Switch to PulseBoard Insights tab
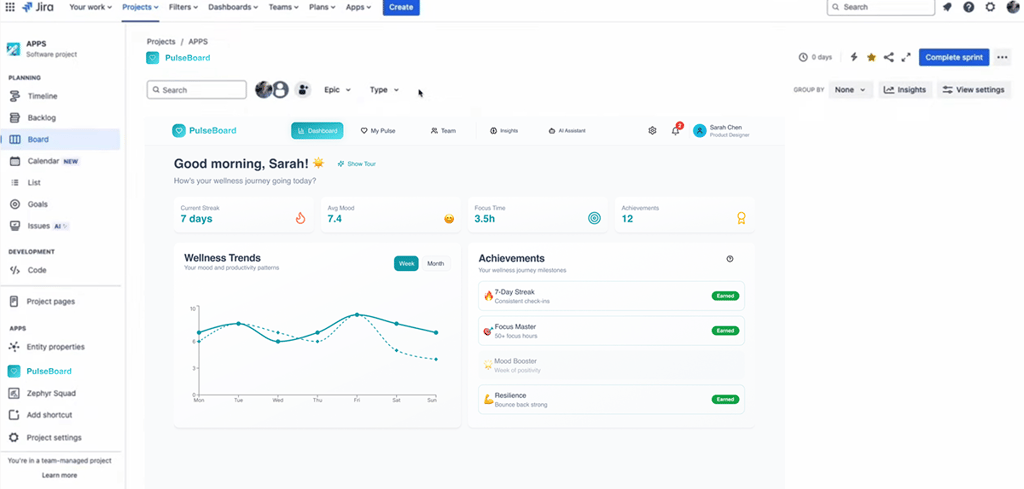The width and height of the screenshot is (1024, 489). (x=504, y=131)
